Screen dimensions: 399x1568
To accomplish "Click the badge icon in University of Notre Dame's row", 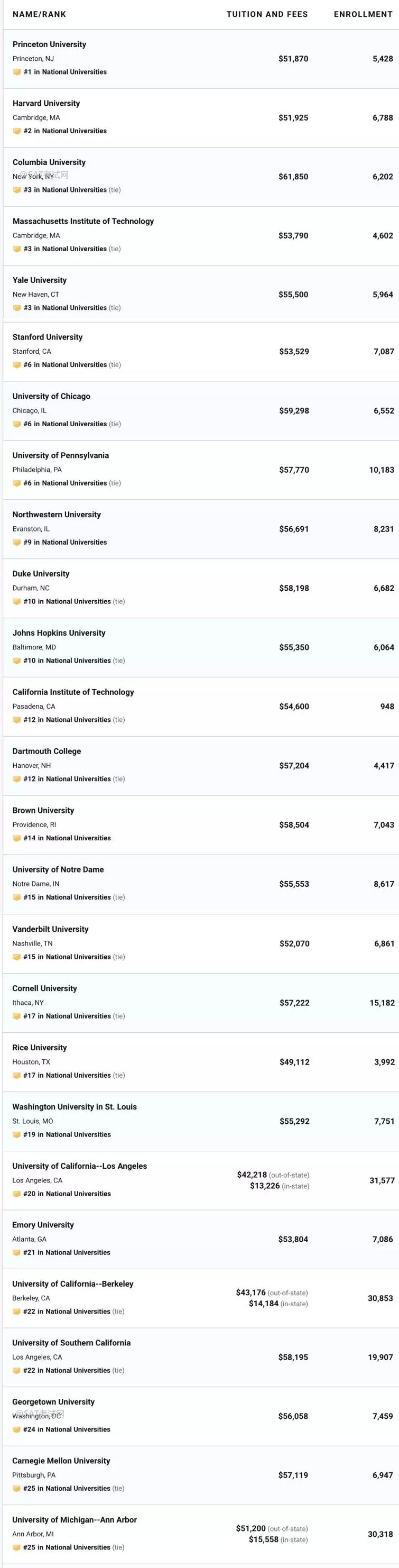I will [17, 897].
